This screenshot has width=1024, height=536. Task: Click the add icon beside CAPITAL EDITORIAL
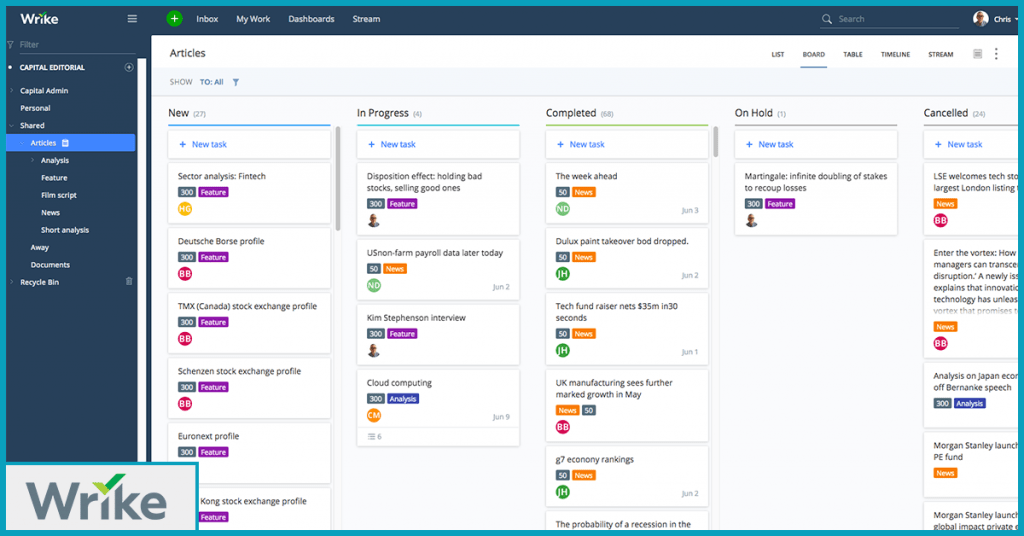tap(129, 67)
